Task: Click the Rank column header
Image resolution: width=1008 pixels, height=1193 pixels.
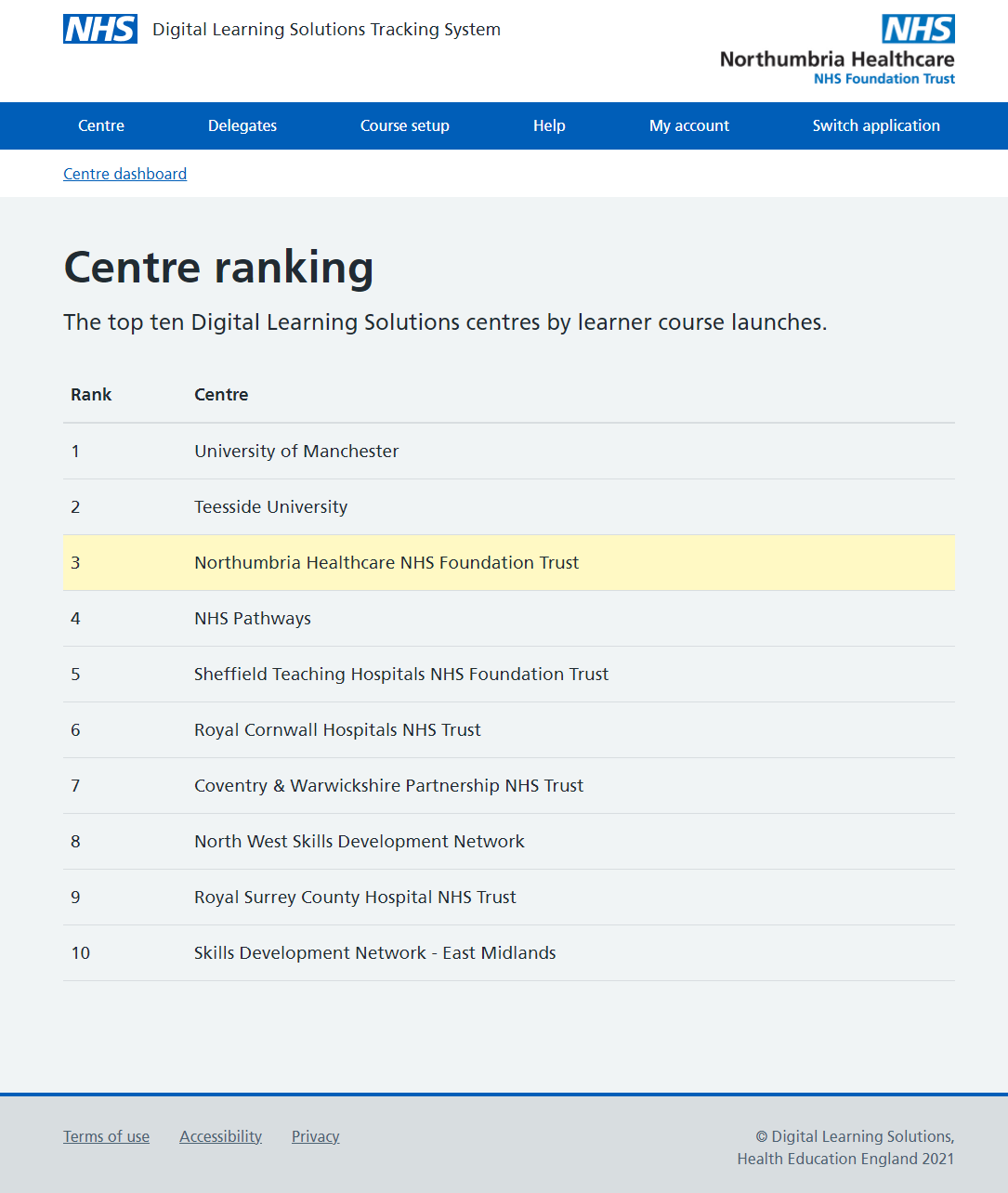Action: pos(91,395)
